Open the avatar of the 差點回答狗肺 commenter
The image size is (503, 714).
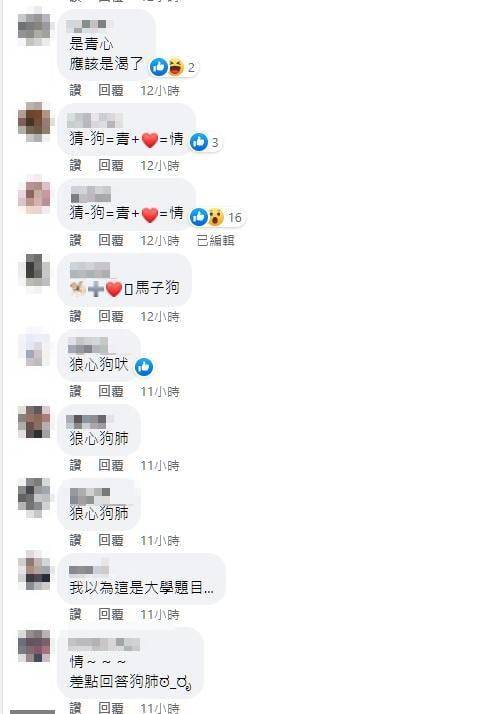34,646
